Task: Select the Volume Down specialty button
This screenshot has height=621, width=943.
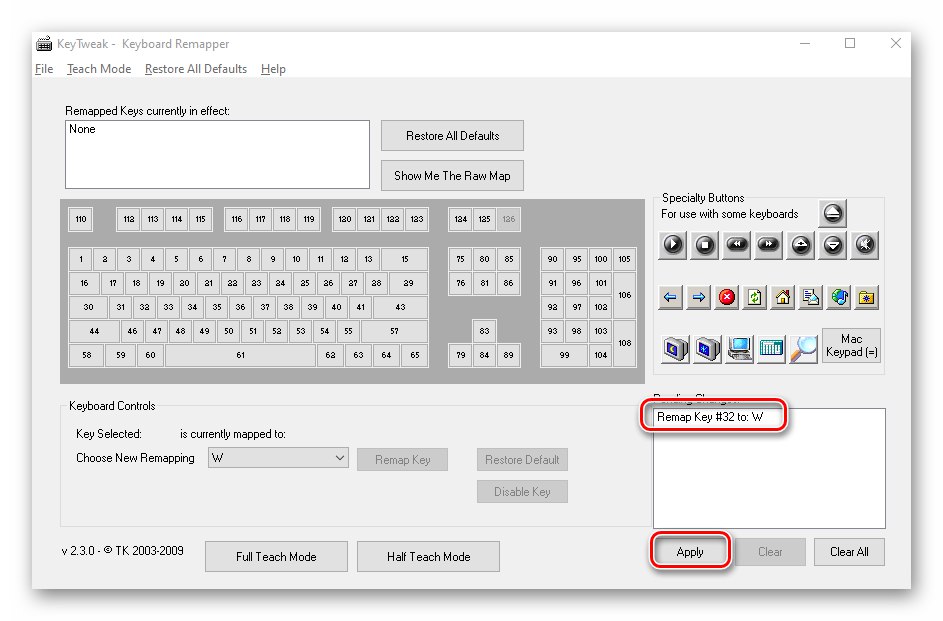Action: click(x=833, y=245)
